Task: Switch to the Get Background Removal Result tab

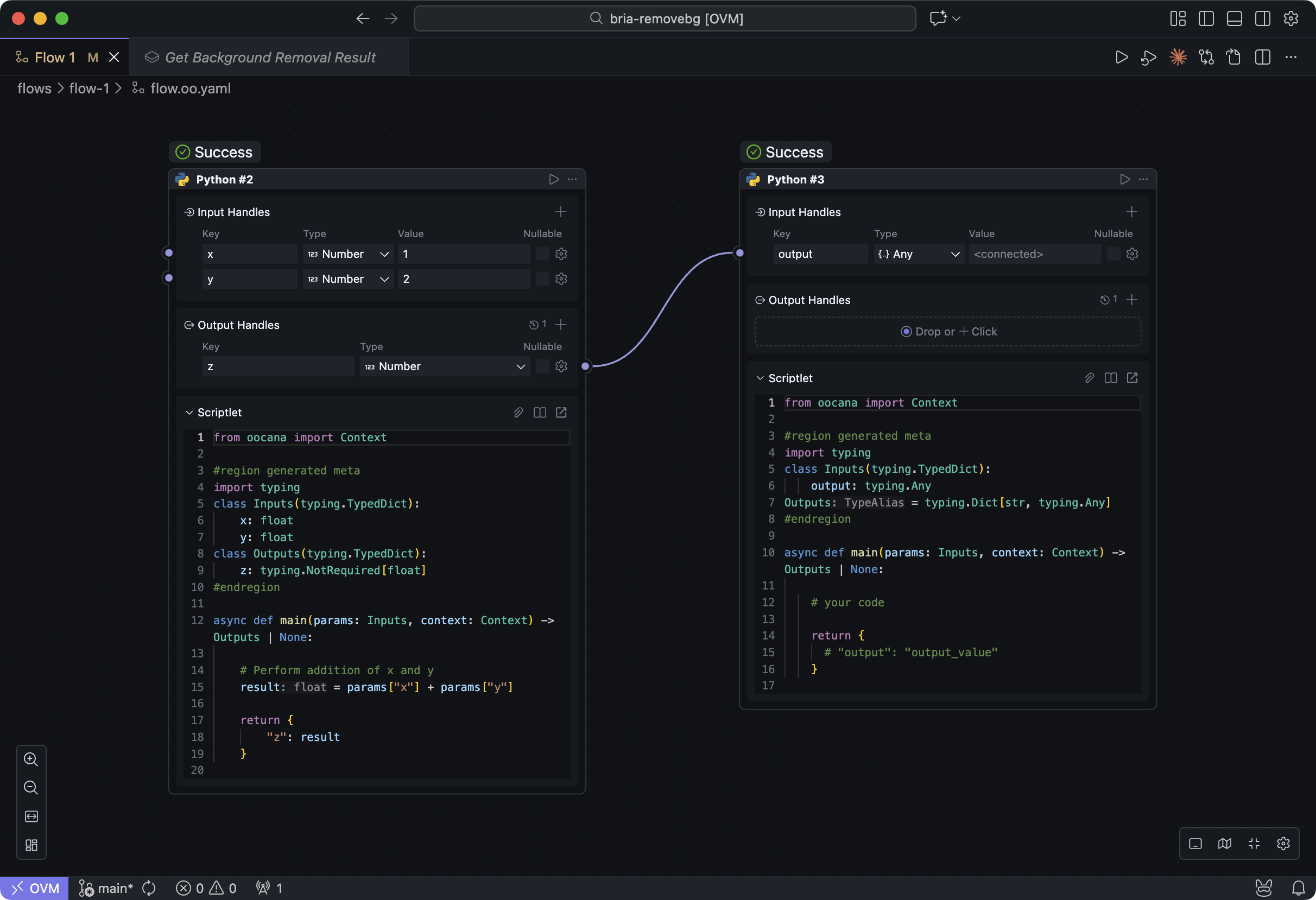Action: pyautogui.click(x=270, y=56)
